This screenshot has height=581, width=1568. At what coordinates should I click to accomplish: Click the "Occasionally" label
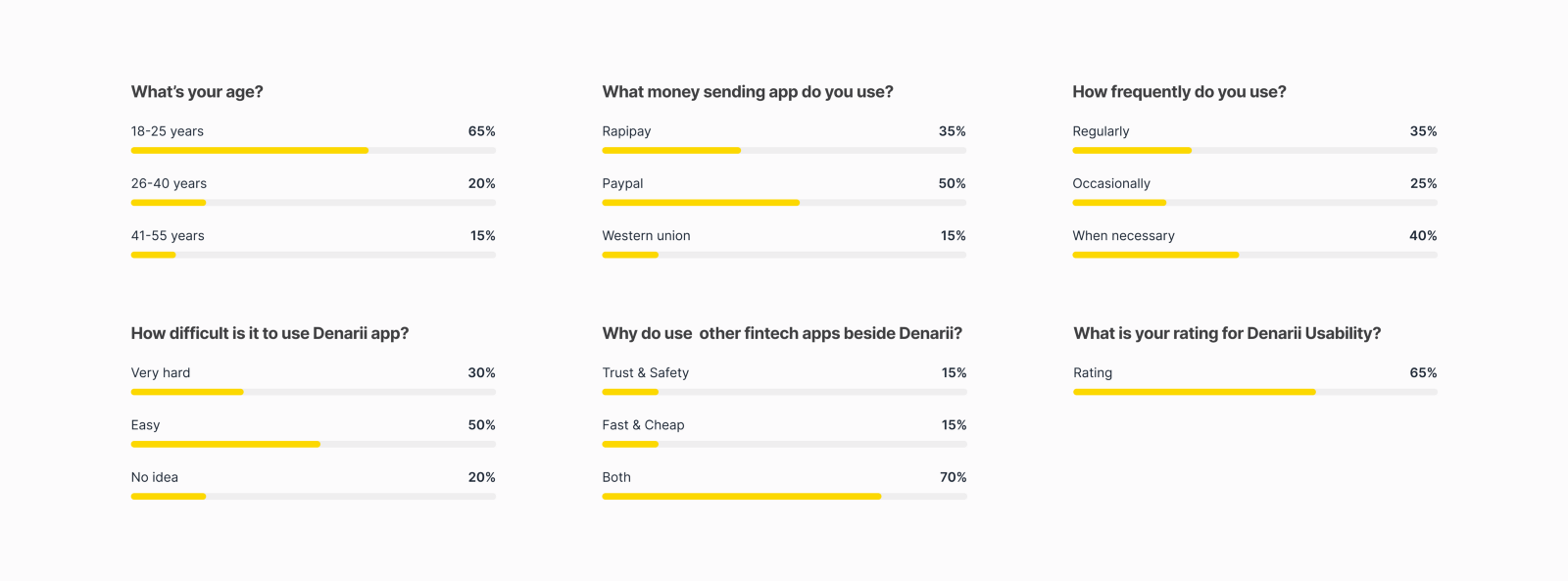[x=1111, y=184]
